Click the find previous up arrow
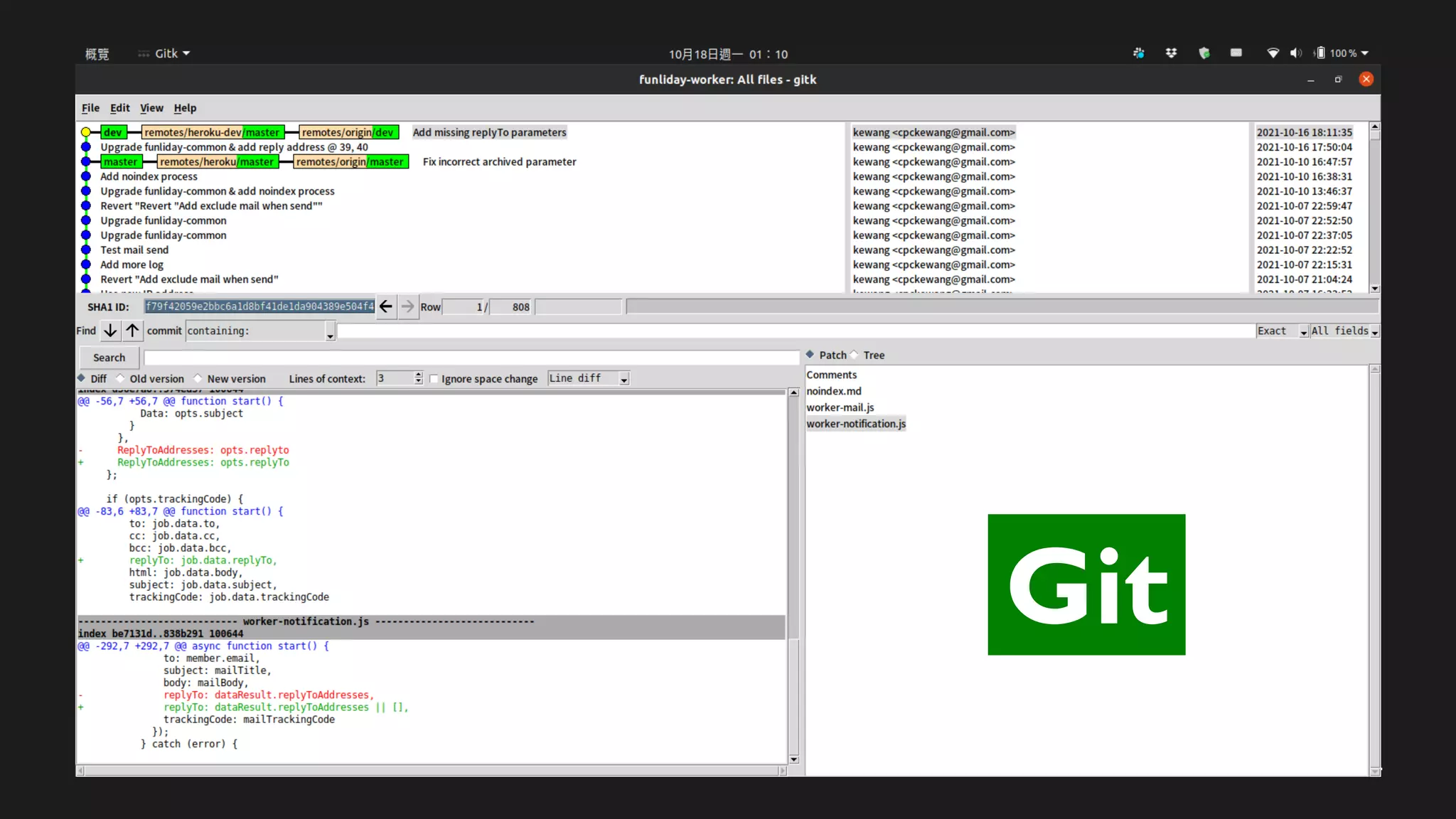Viewport: 1456px width, 819px height. (x=132, y=331)
